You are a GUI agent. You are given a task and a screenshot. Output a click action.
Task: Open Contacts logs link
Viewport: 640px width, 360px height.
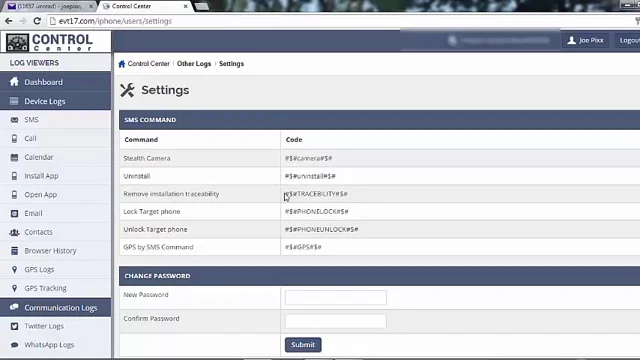[x=38, y=232]
